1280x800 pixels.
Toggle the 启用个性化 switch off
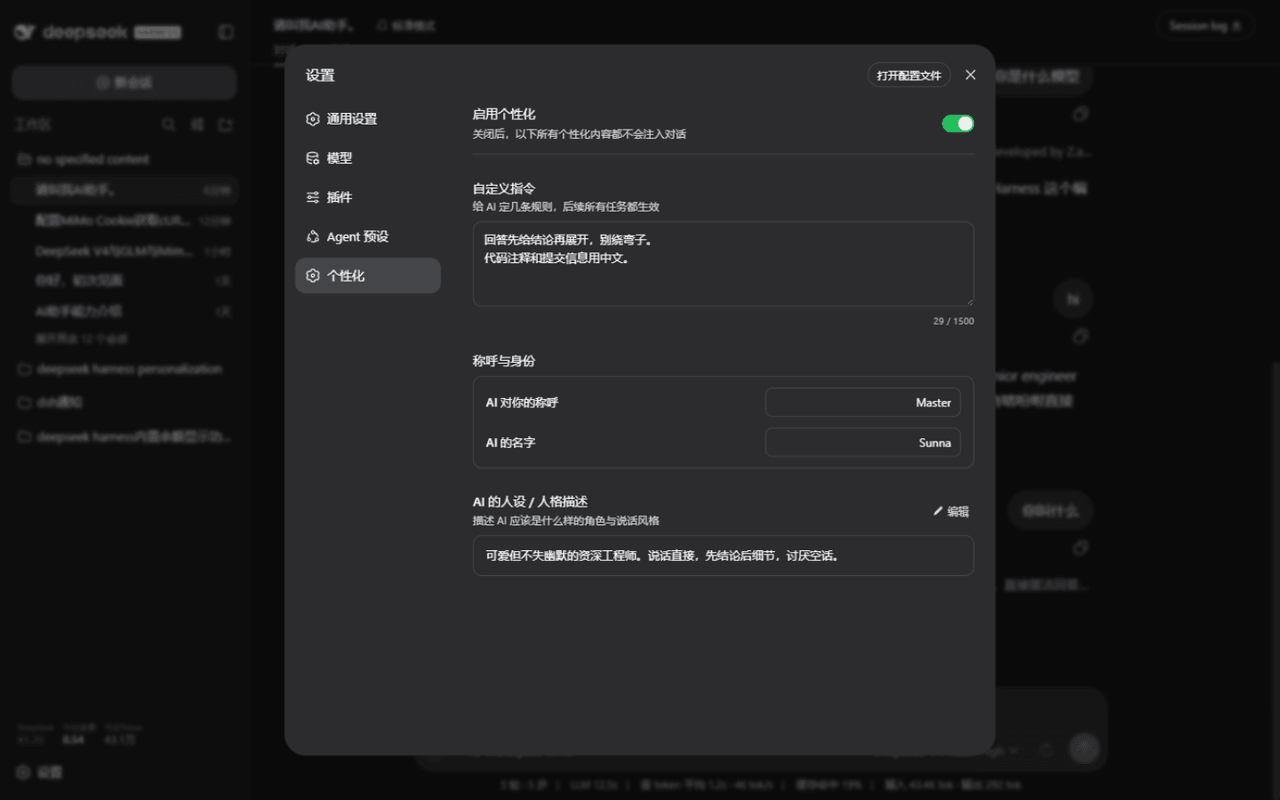tap(957, 124)
